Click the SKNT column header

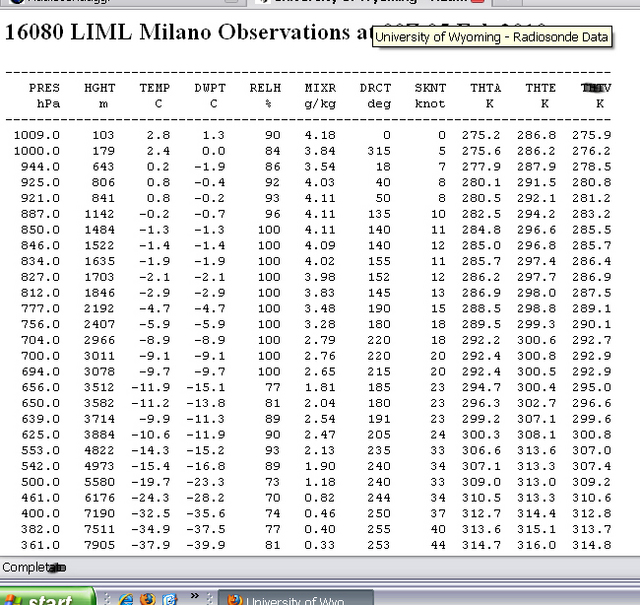click(x=429, y=88)
